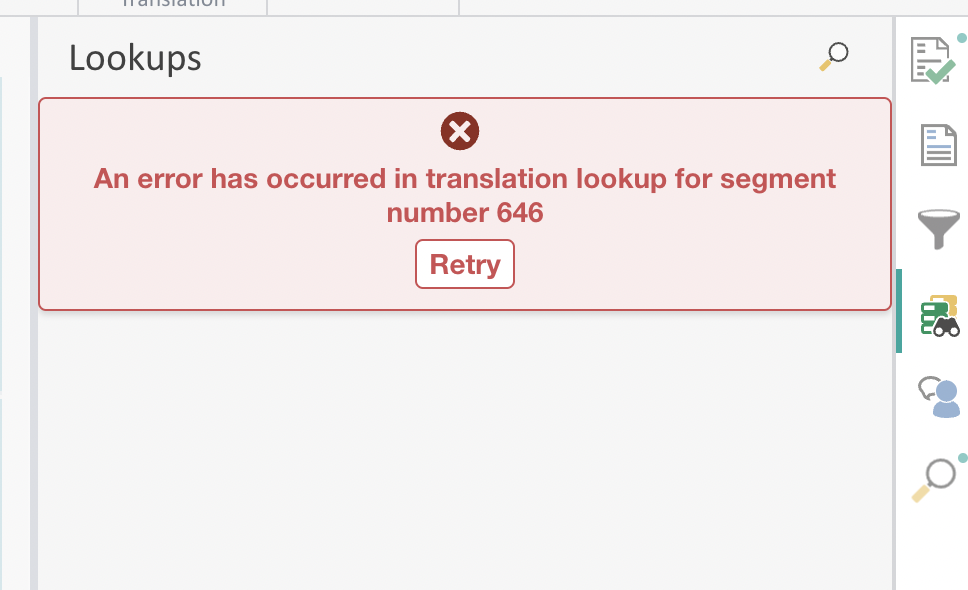Click the error message text about segment 646

[464, 195]
